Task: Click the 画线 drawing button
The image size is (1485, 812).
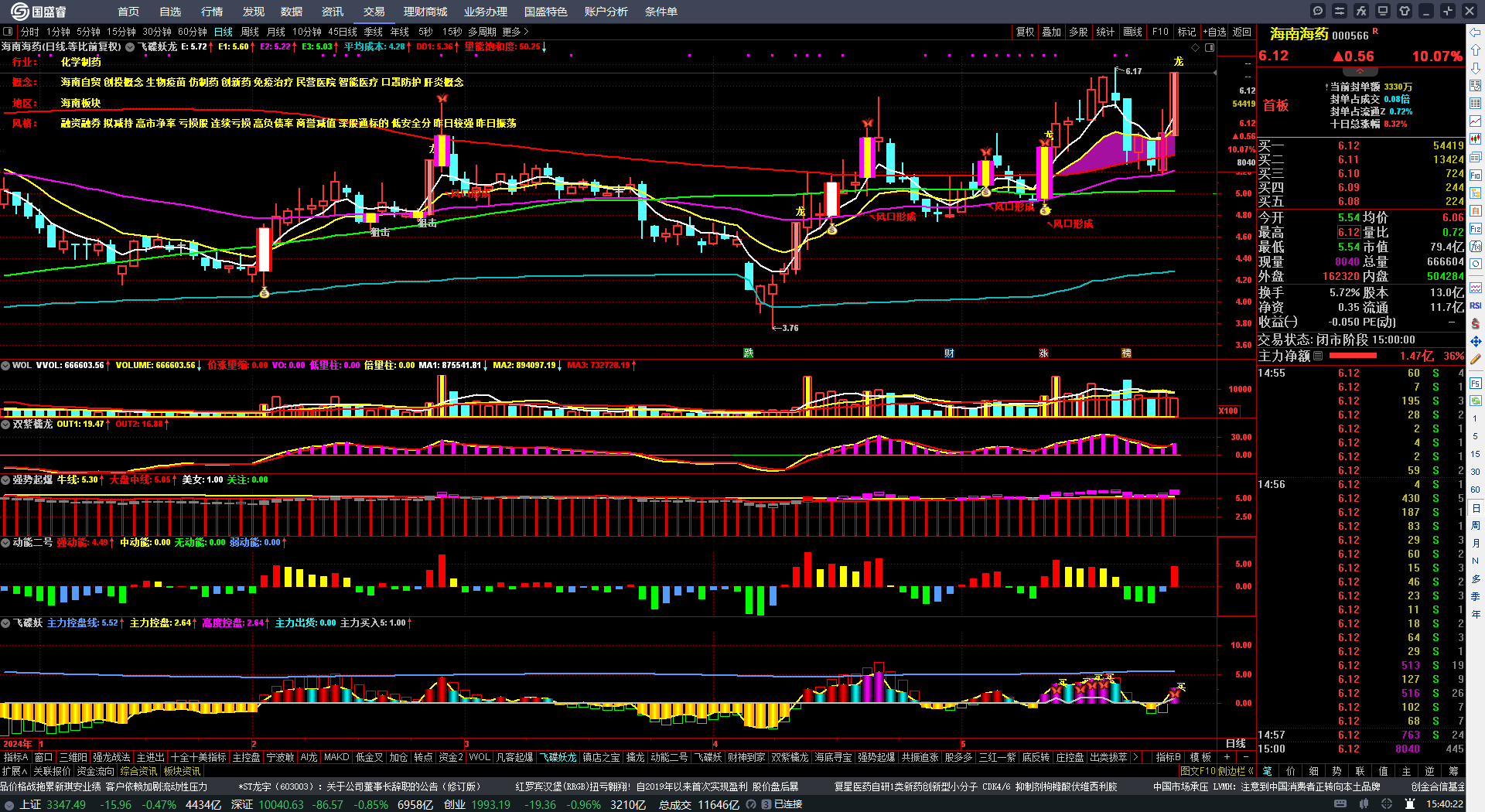Action: point(1132,32)
